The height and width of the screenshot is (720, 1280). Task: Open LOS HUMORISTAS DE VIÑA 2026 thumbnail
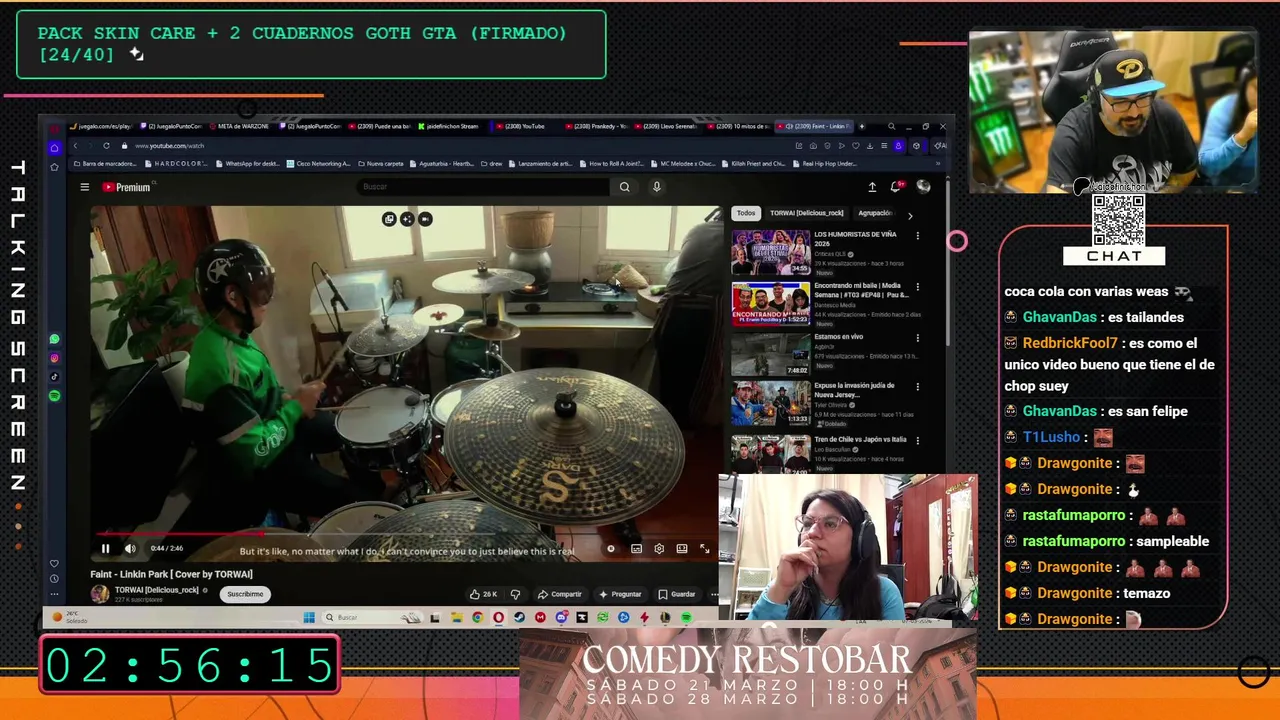(x=771, y=252)
